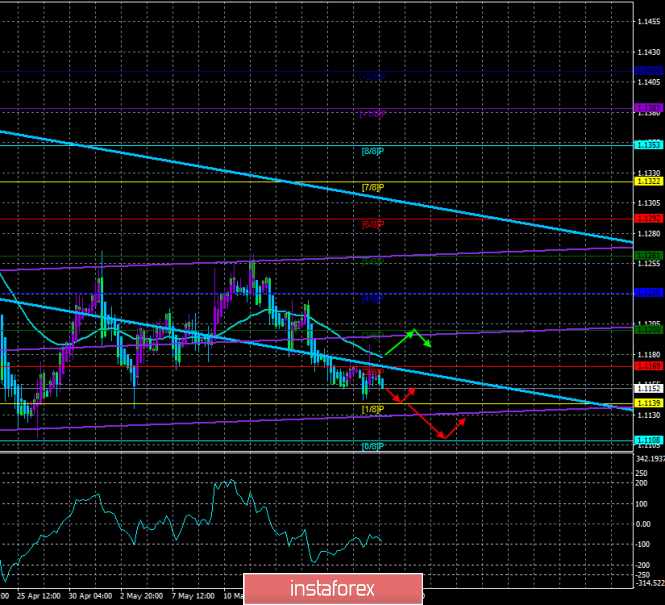
Task: Click the 342.1937 indicator scale value
Action: 650,459
